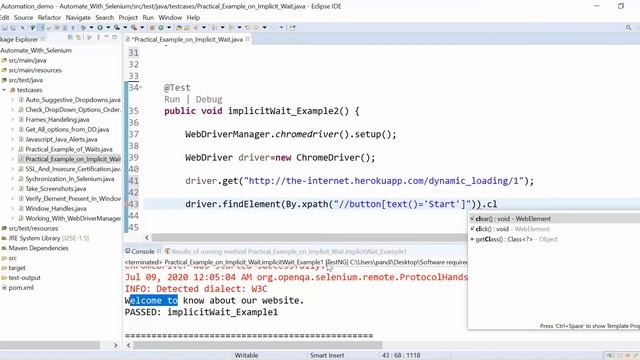Screen dimensions: 640x360
Task: Toggle Link with Editor in Package Explorer
Action: point(78,38)
